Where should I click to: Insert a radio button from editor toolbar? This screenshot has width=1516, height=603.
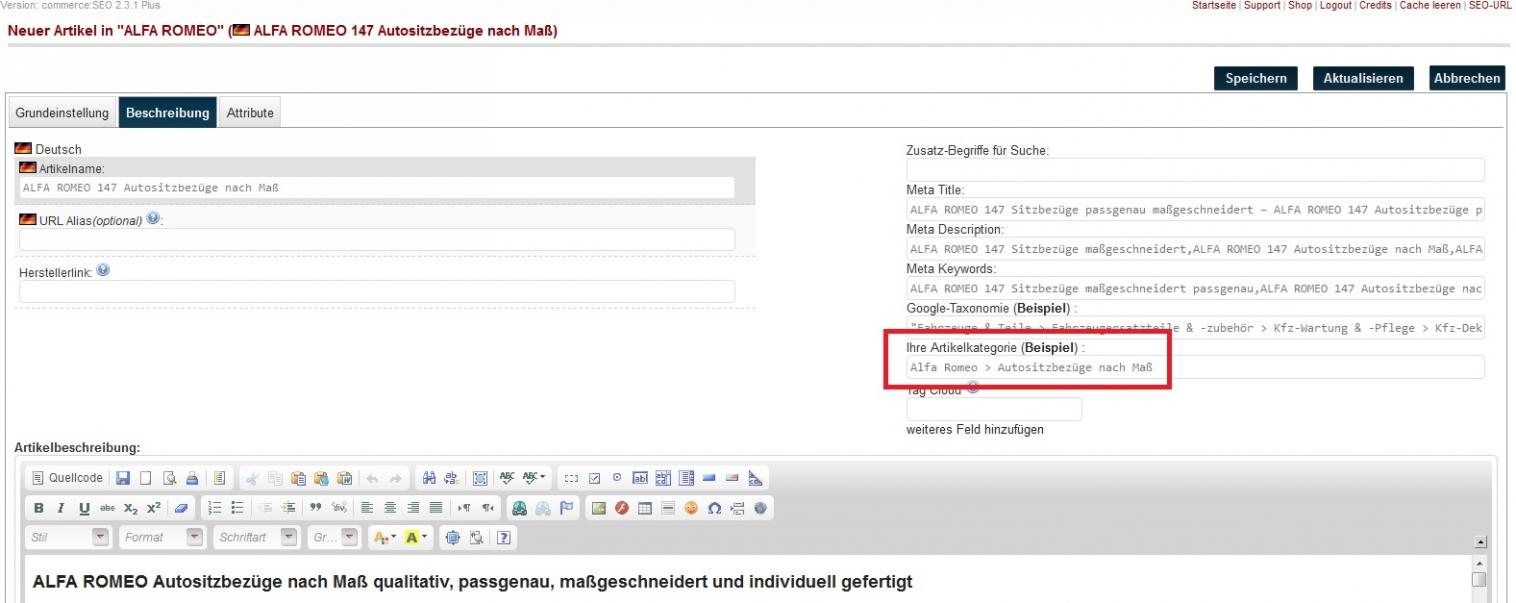point(619,479)
